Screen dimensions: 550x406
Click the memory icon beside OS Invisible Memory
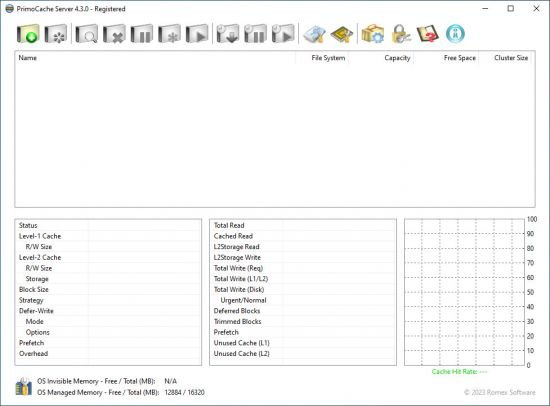pyautogui.click(x=24, y=386)
